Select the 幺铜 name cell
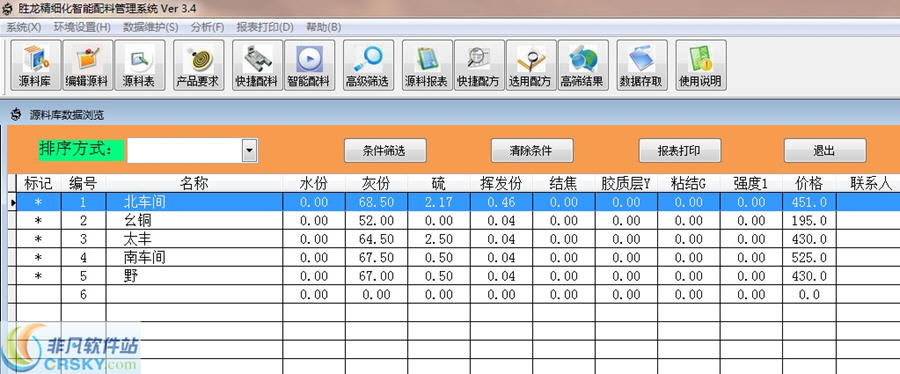 click(x=194, y=220)
